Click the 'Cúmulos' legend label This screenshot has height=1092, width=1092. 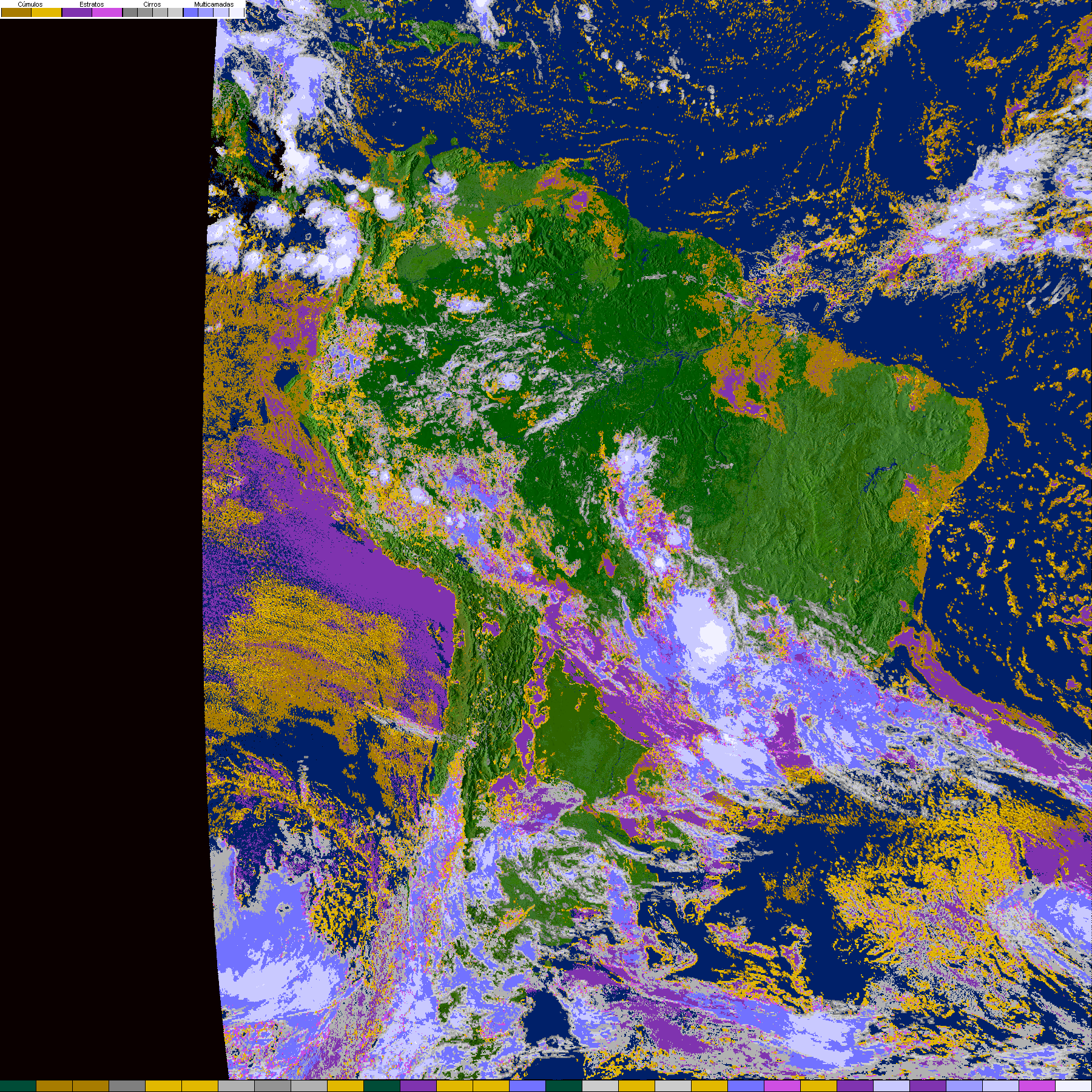click(x=30, y=4)
